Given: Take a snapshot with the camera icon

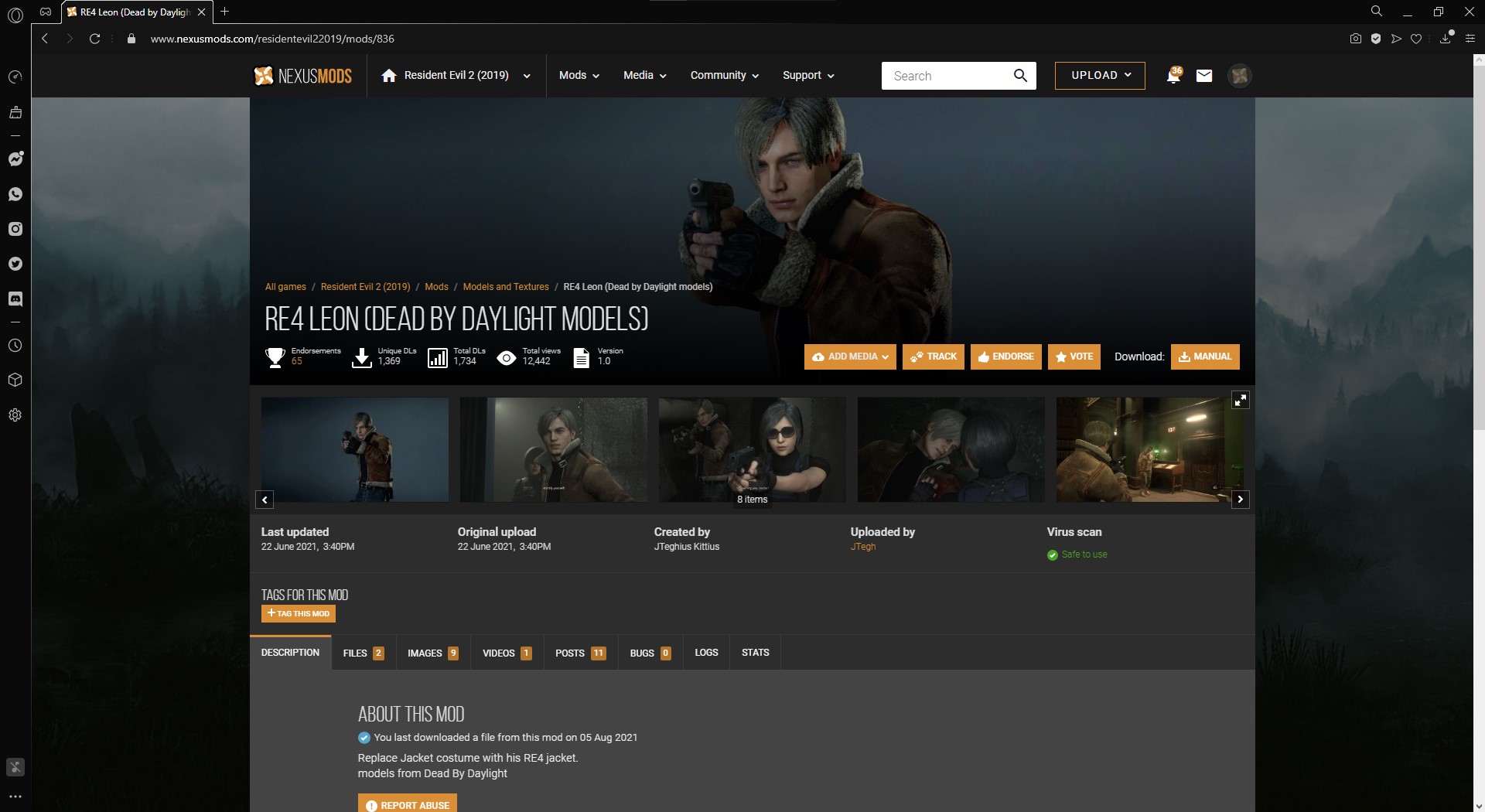Looking at the screenshot, I should (1356, 39).
